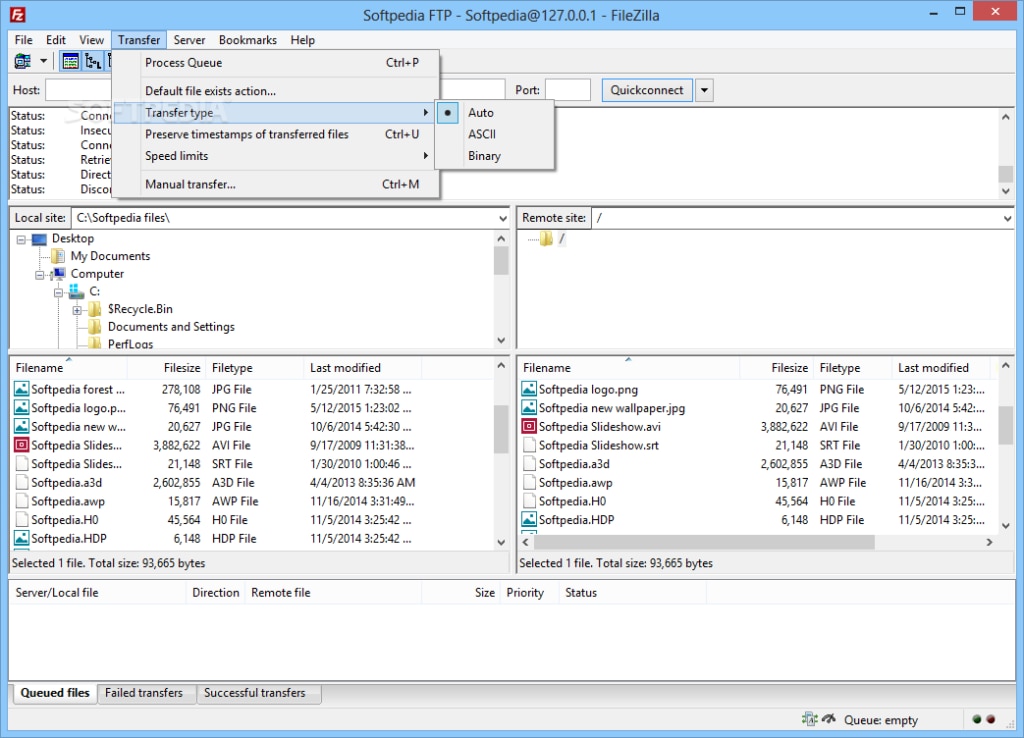Viewport: 1024px width, 738px height.
Task: Choose Process Queue menu entry
Action: coord(276,63)
